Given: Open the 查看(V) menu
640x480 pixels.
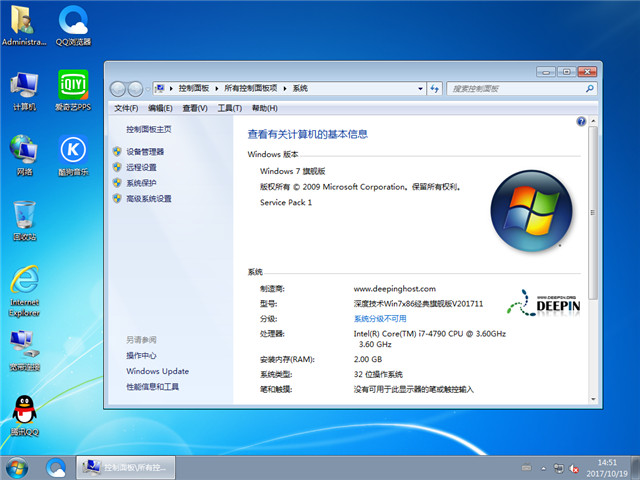Looking at the screenshot, I should (x=195, y=108).
